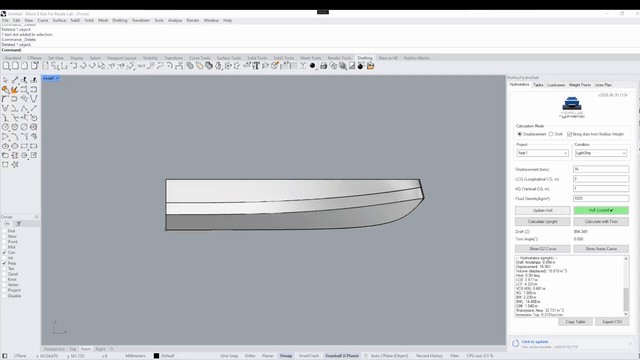Toggle Ortho in status bar
This screenshot has width=640, height=360.
(250, 356)
